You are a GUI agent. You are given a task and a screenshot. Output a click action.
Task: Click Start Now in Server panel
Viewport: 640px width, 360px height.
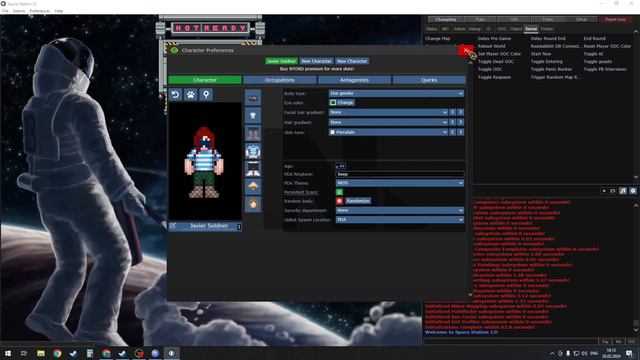(x=541, y=54)
